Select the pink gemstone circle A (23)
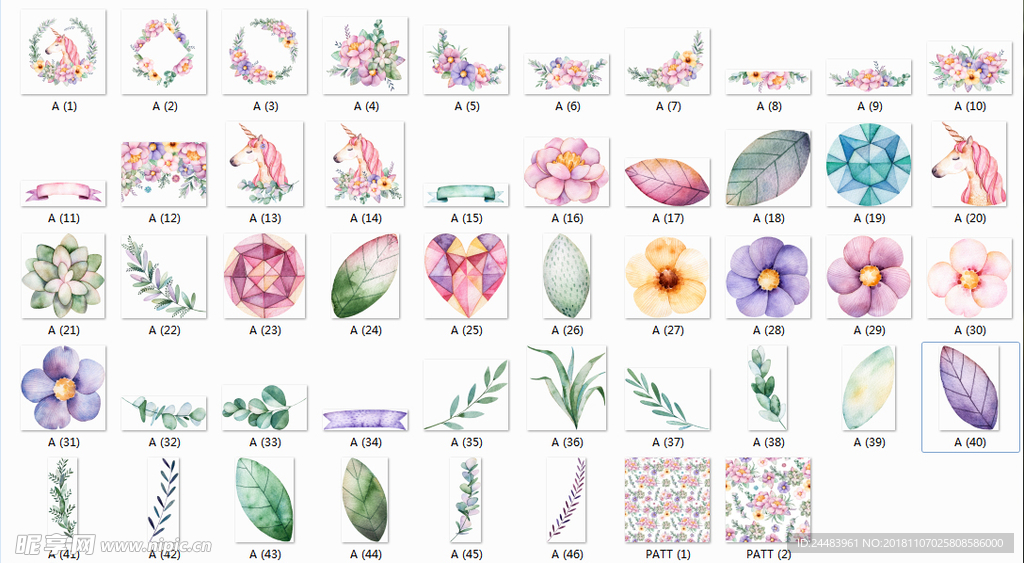 click(x=264, y=276)
